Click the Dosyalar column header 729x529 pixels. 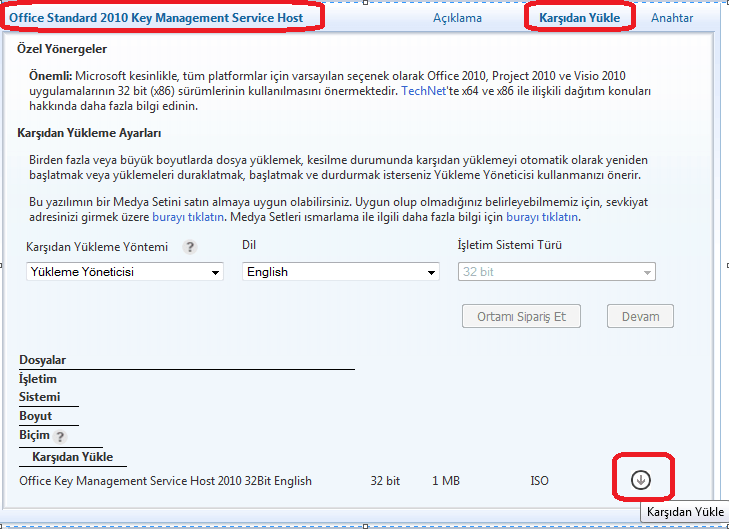[42, 360]
